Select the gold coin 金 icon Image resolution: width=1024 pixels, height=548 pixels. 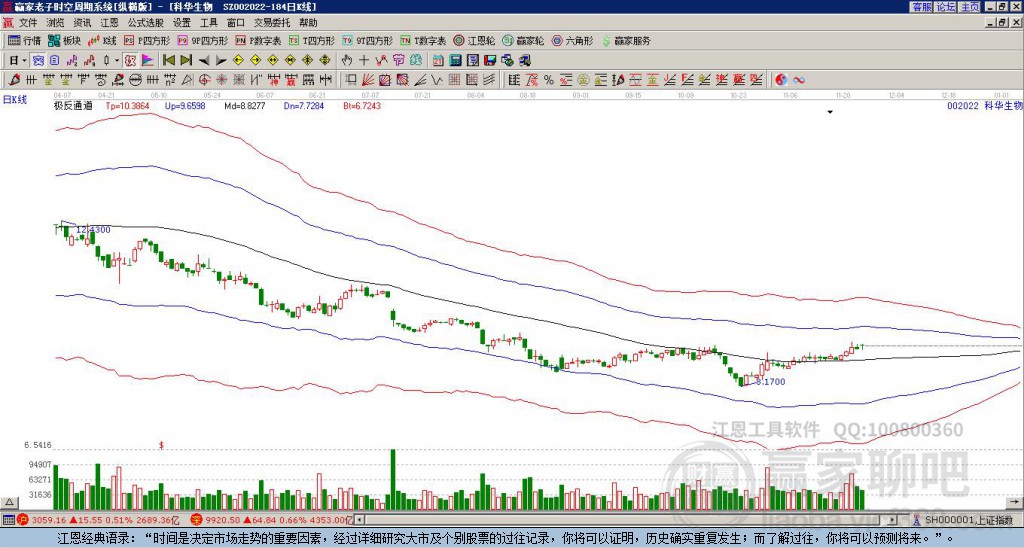coord(583,80)
